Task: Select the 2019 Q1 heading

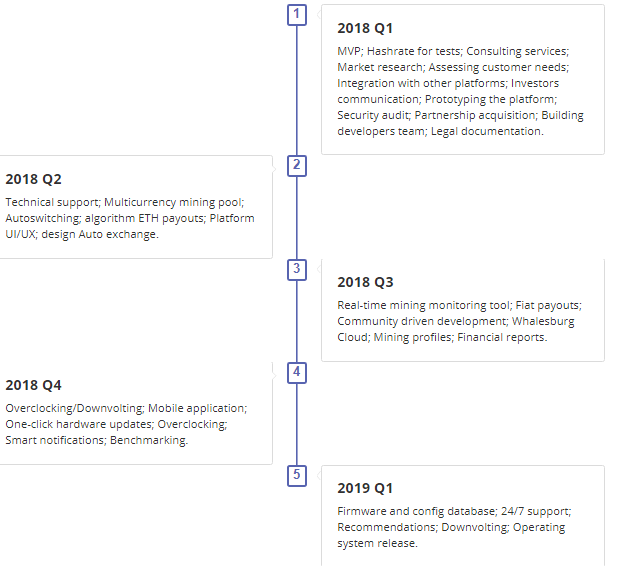Action: tap(365, 488)
